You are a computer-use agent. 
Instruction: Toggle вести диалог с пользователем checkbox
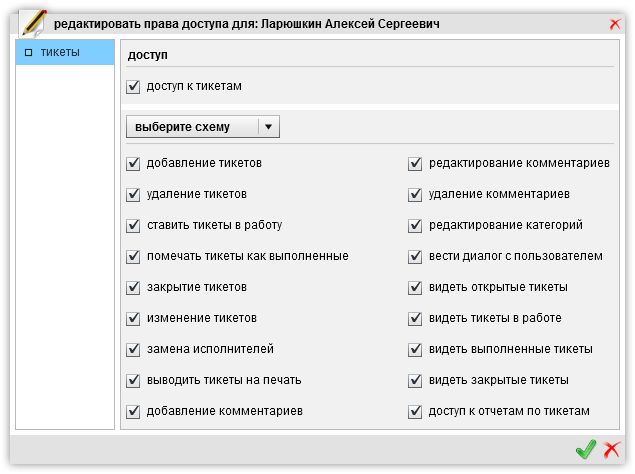pos(416,256)
